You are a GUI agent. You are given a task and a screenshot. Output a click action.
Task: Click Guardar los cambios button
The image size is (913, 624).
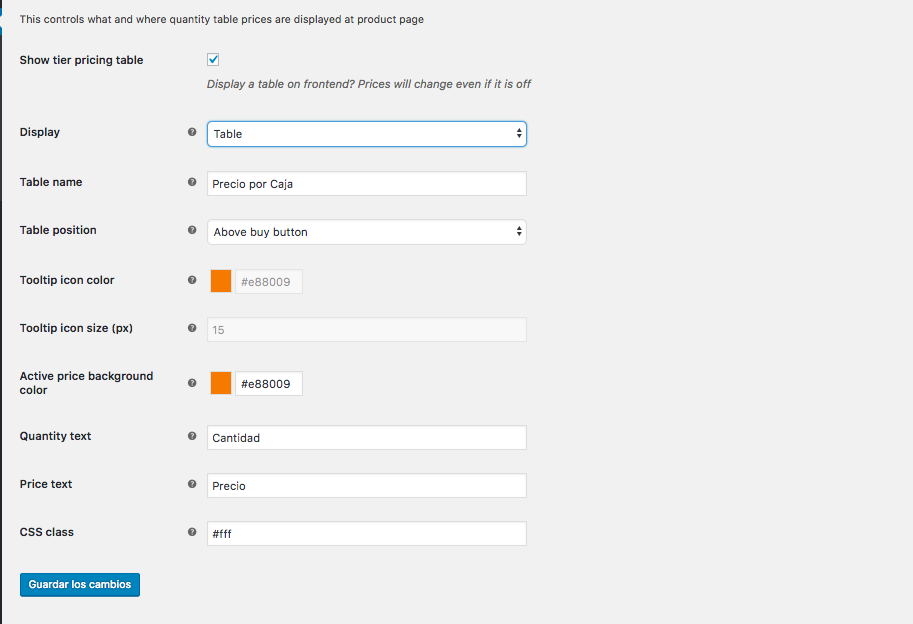[80, 584]
